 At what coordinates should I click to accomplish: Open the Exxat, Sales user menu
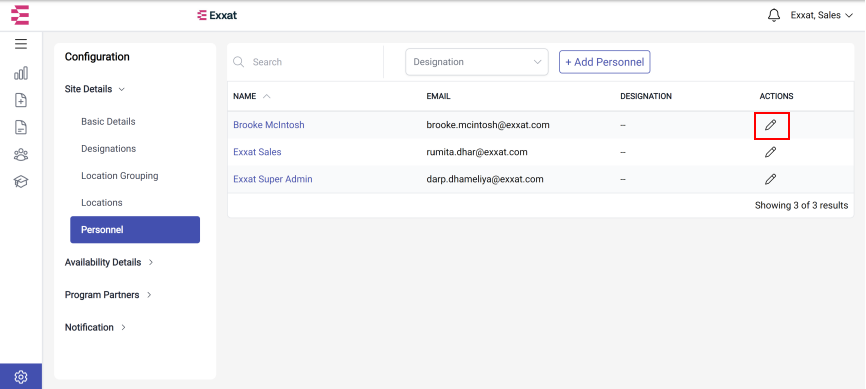(x=822, y=15)
